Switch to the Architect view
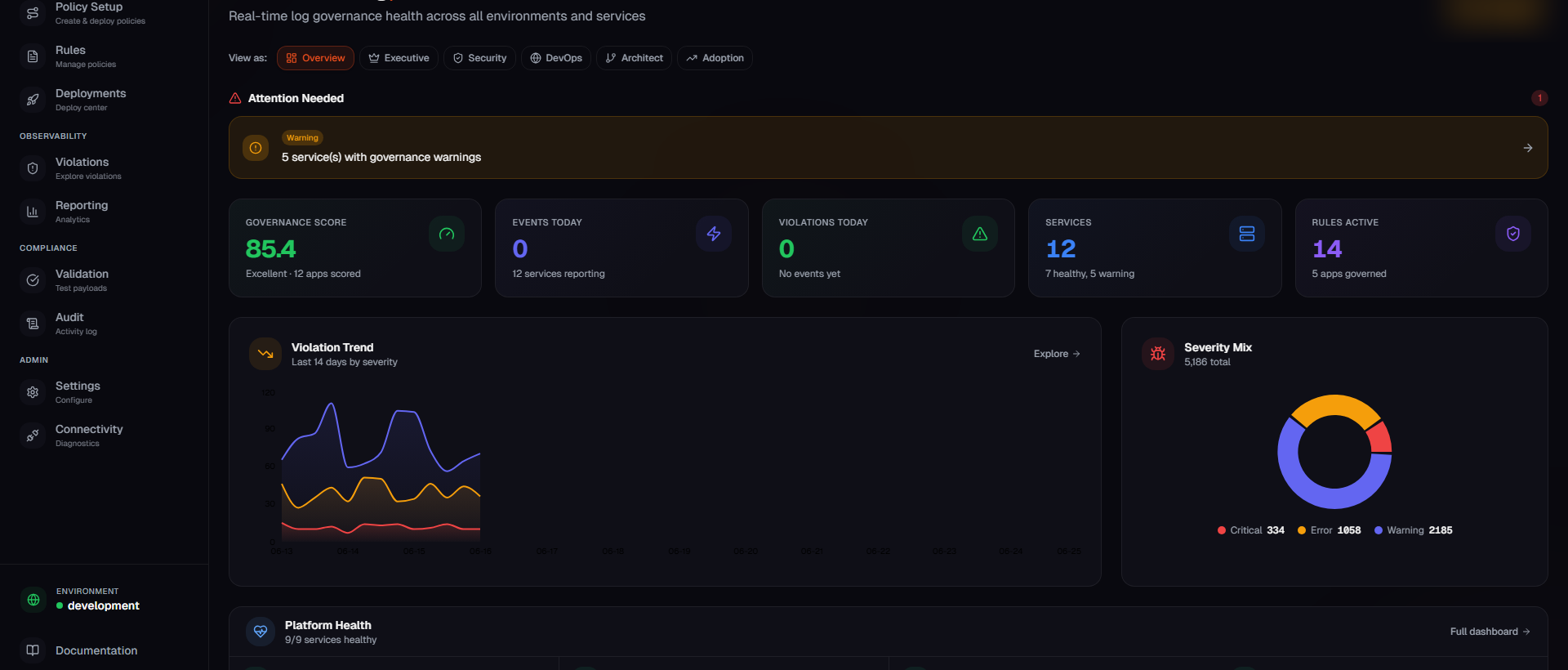 634,58
